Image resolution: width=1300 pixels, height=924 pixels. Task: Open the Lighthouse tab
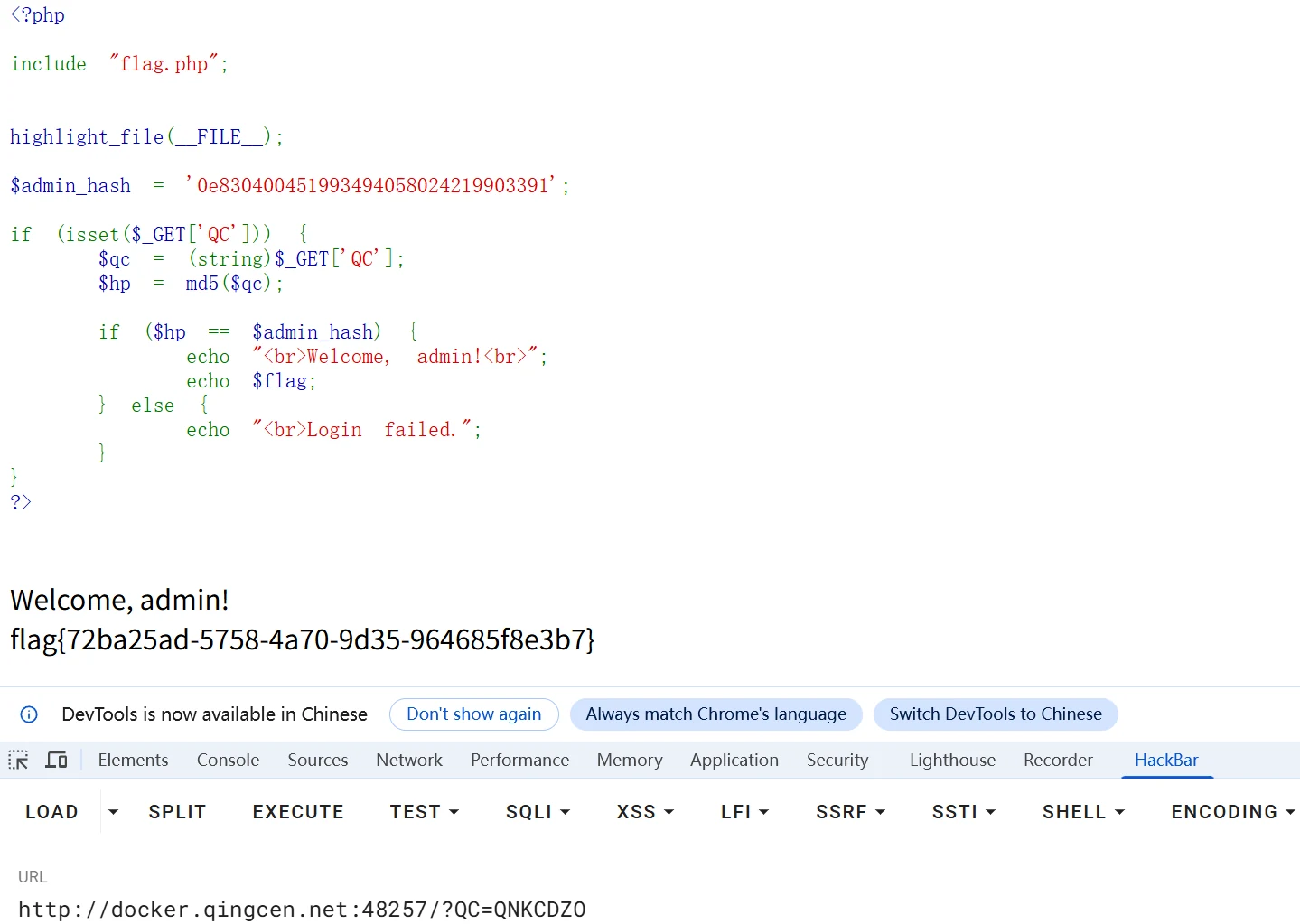pyautogui.click(x=952, y=760)
